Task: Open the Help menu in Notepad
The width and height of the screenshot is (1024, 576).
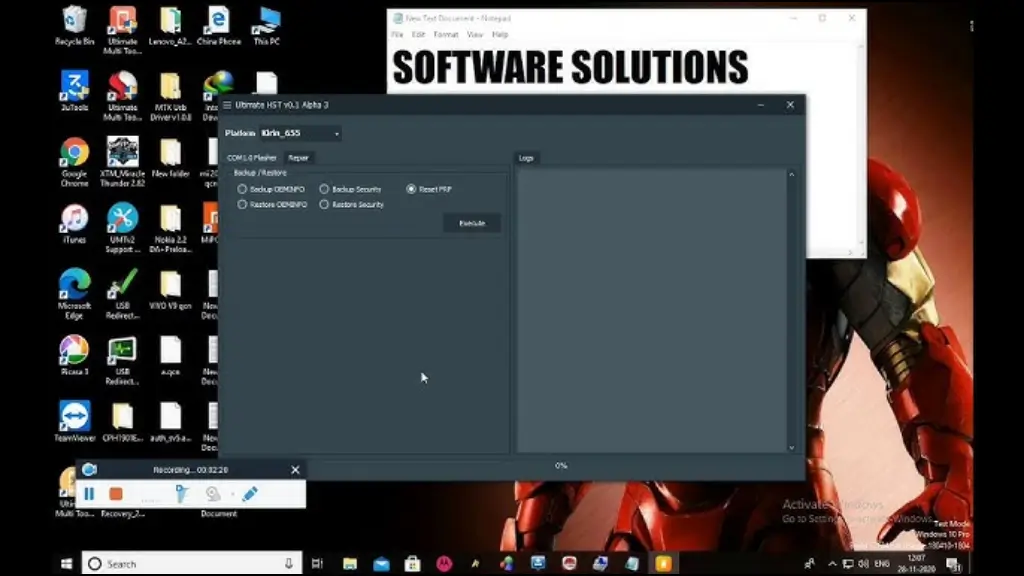Action: click(x=500, y=35)
